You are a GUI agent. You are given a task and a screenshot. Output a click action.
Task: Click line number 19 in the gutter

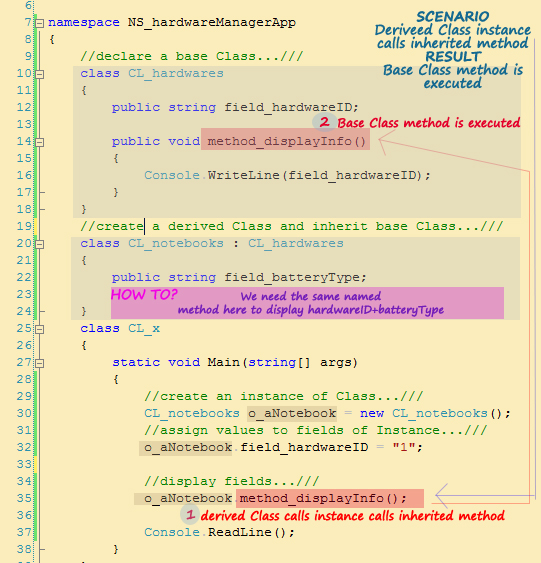coord(24,226)
